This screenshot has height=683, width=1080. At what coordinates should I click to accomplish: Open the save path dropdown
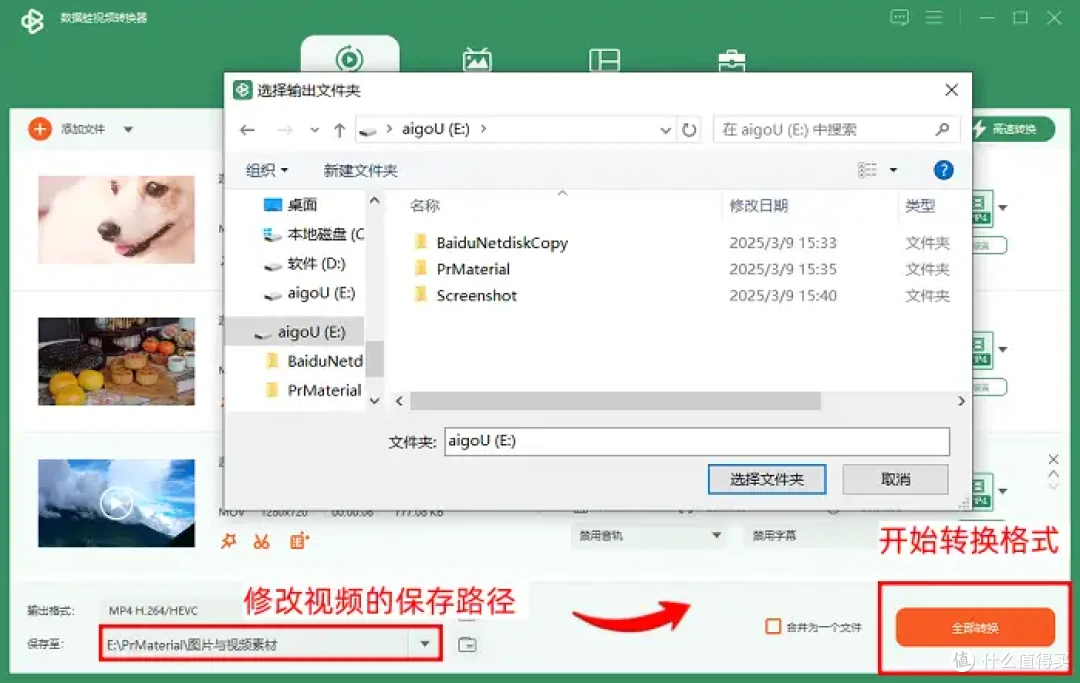(425, 644)
